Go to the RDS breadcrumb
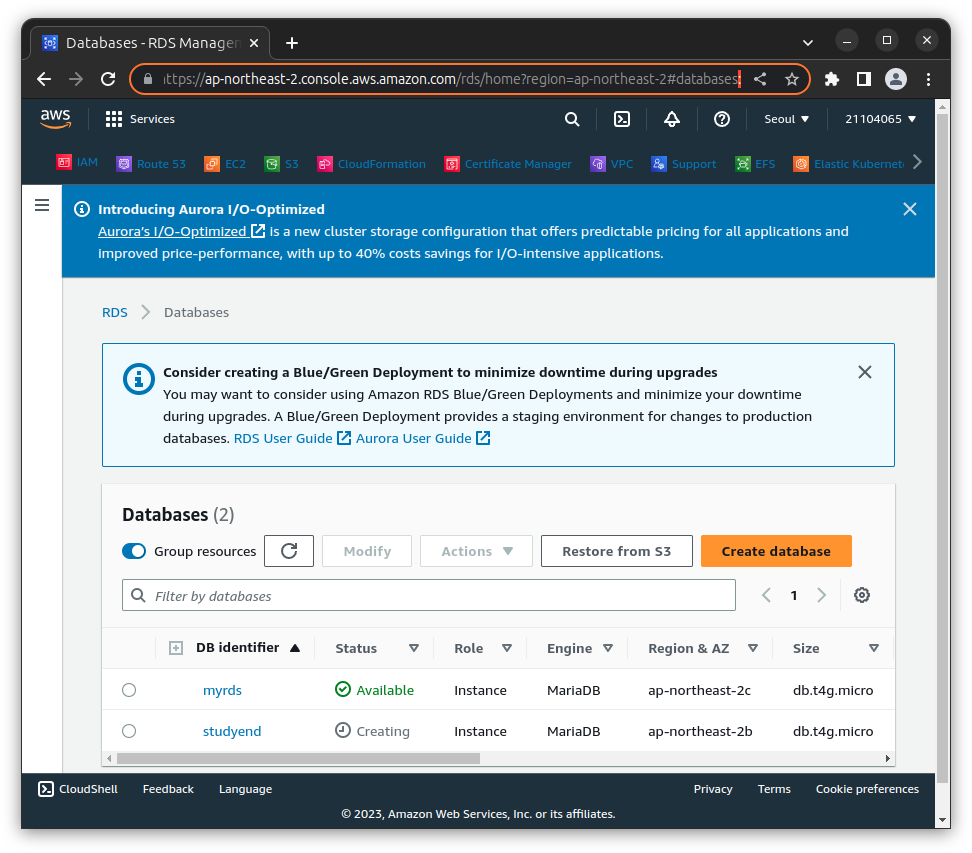The height and width of the screenshot is (853, 972). (x=115, y=312)
